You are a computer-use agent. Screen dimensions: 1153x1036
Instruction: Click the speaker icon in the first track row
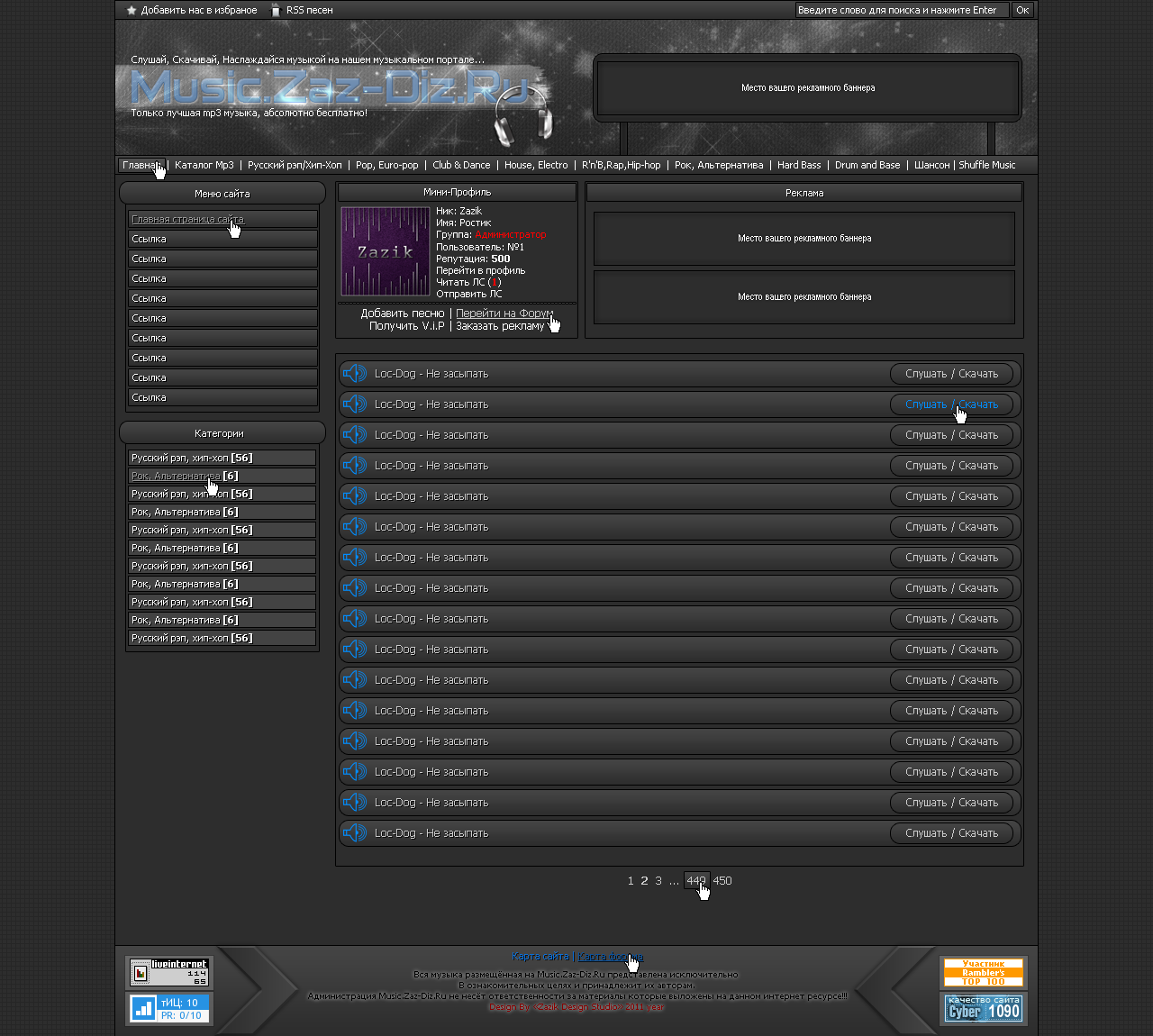point(355,373)
